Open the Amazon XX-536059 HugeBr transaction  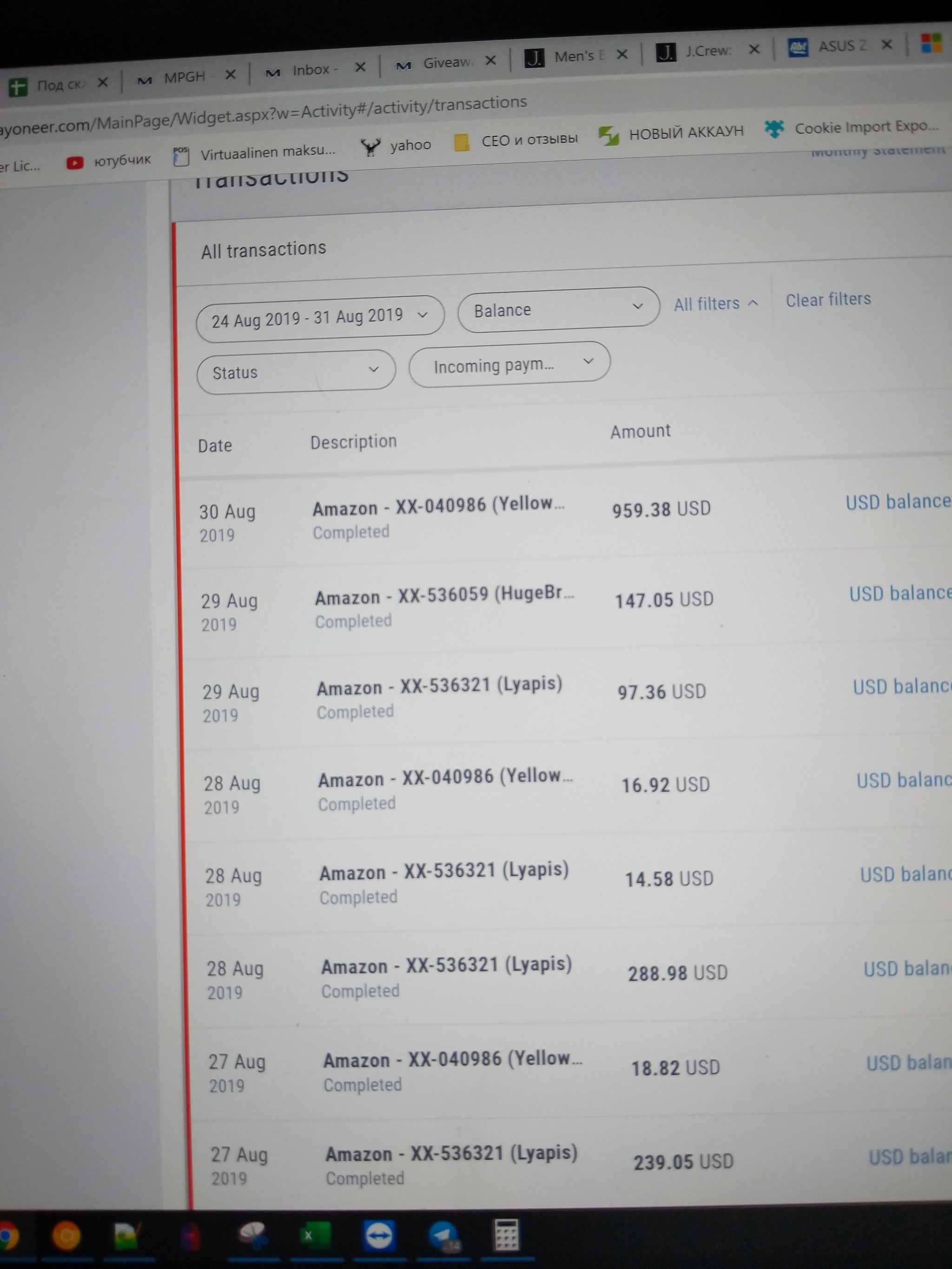[445, 595]
